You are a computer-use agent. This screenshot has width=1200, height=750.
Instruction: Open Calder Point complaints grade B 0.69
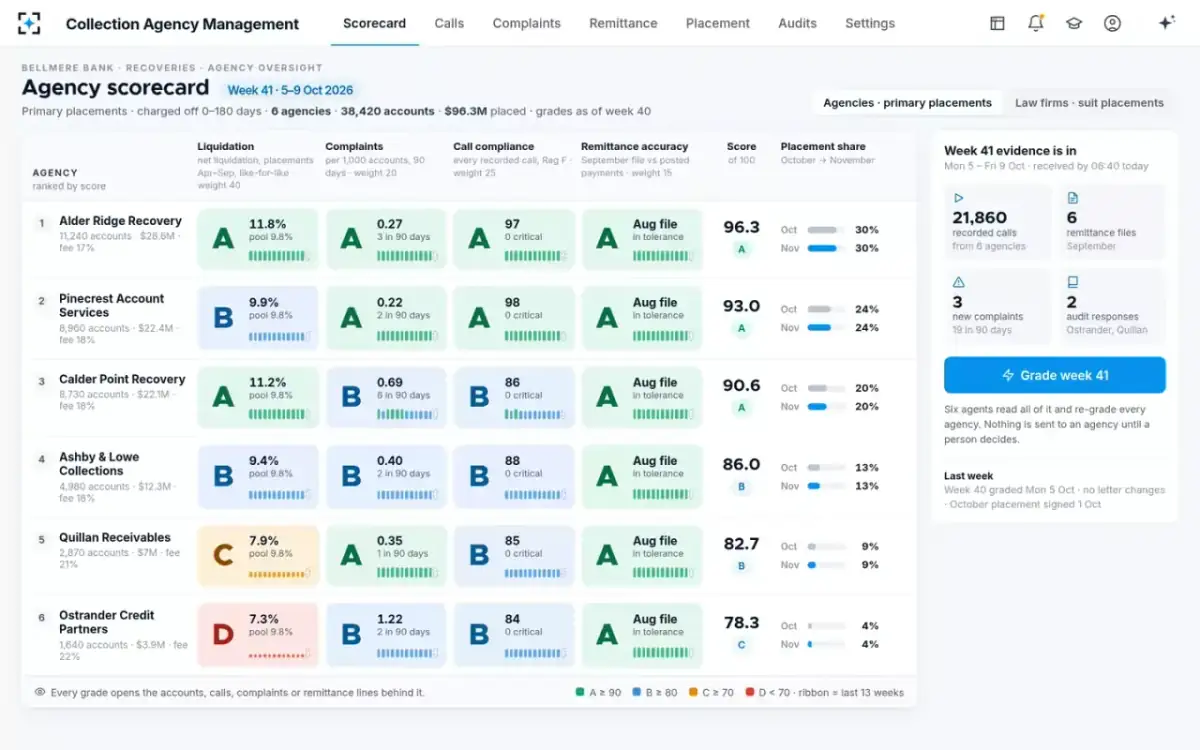tap(386, 397)
